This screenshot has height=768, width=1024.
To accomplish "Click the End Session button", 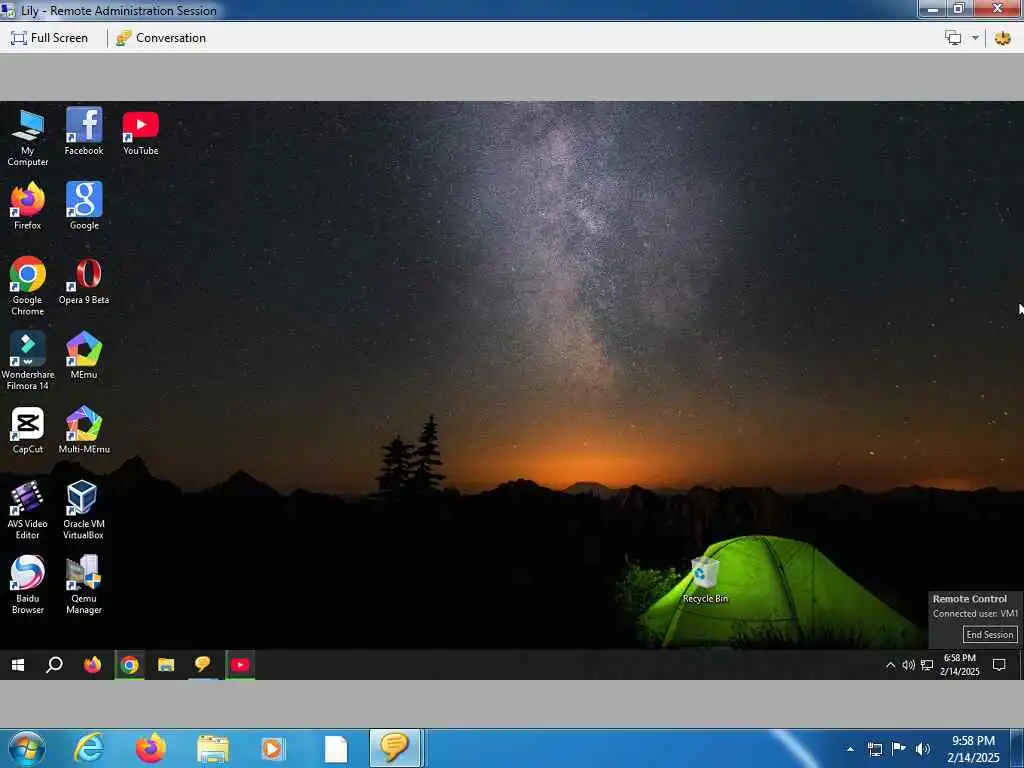I will point(989,635).
